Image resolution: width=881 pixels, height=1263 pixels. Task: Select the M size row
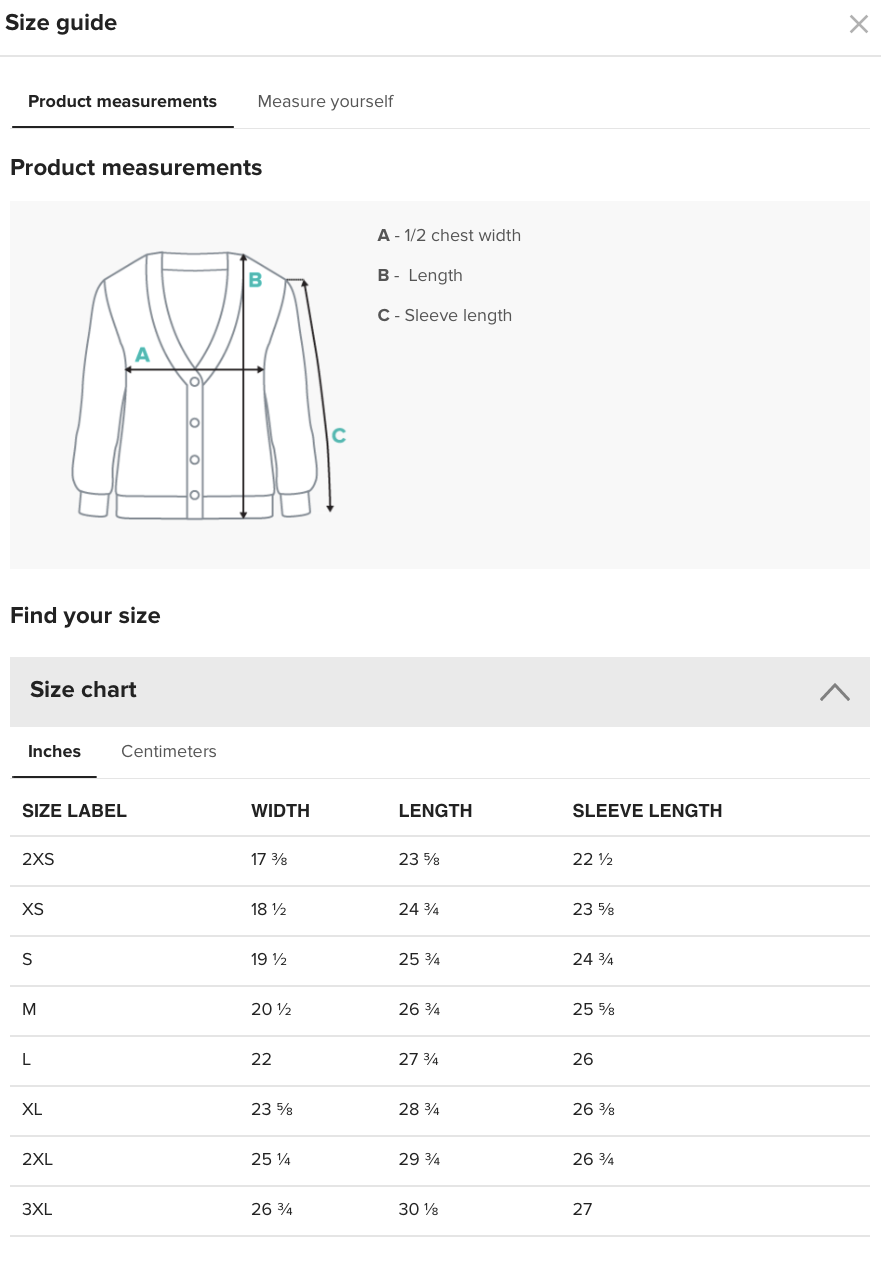(x=440, y=1010)
